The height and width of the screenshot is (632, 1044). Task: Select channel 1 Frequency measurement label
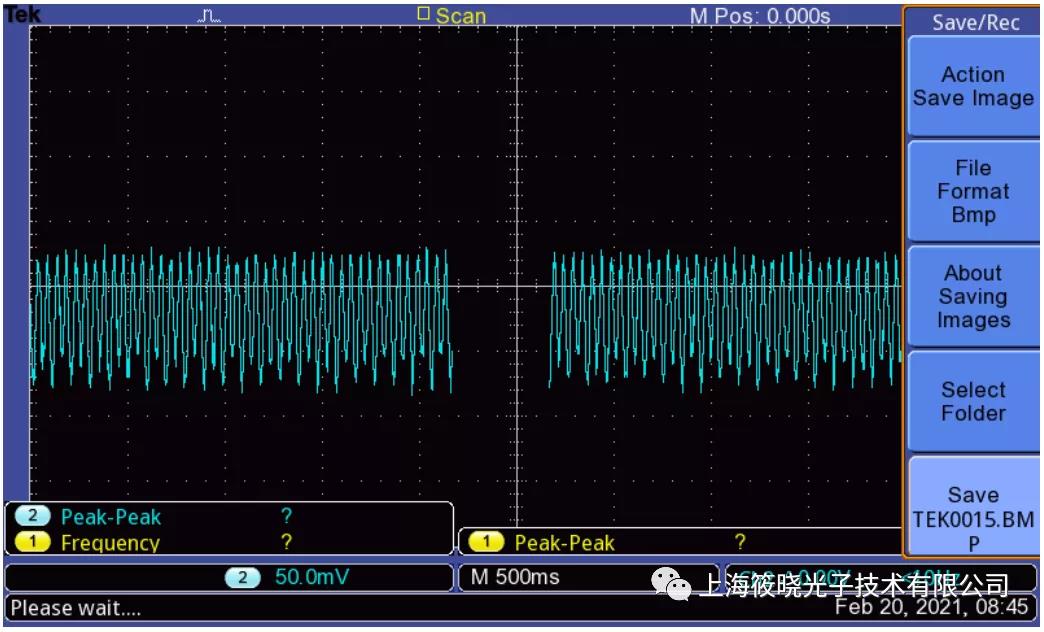click(x=111, y=543)
